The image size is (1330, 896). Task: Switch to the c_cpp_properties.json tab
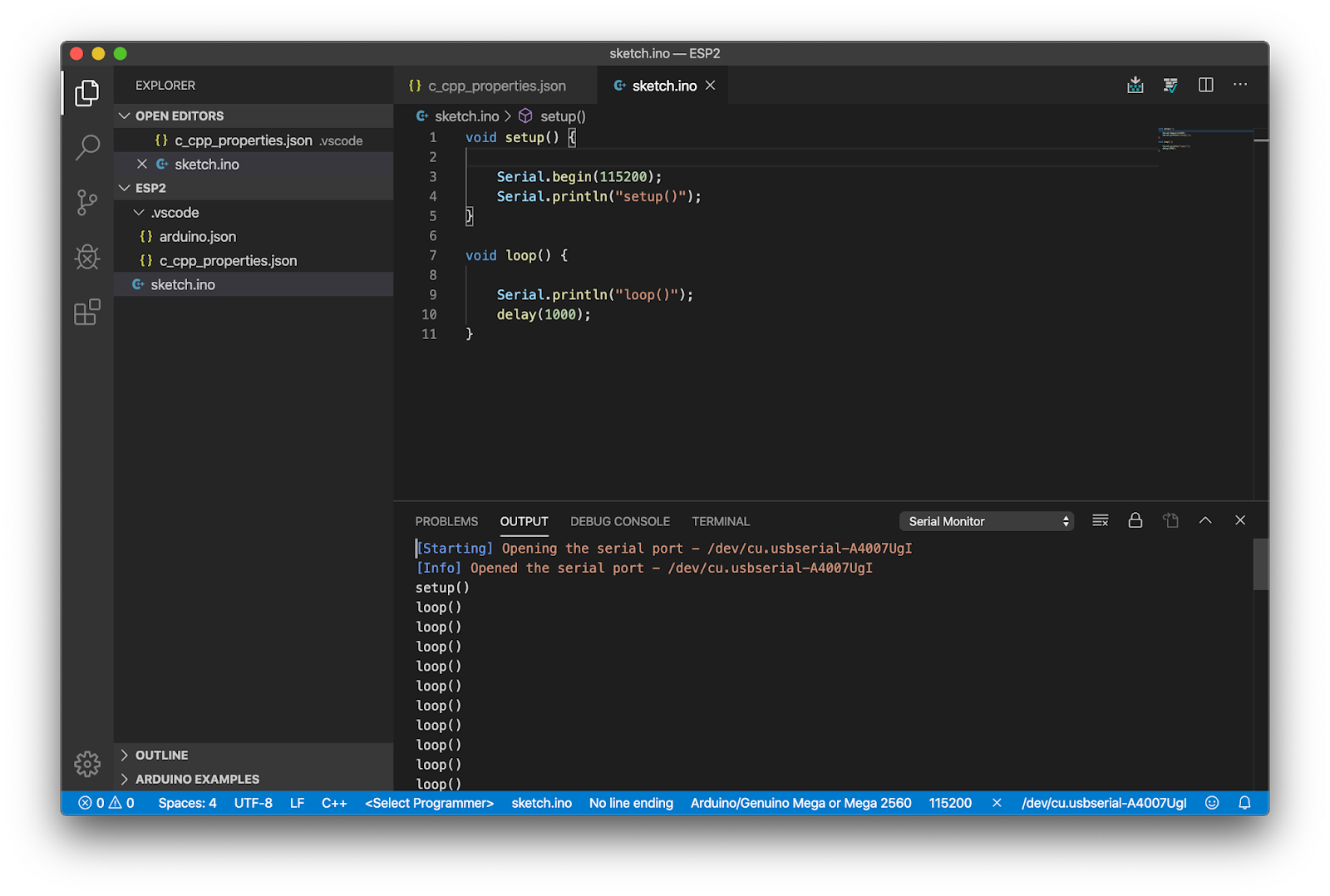(x=496, y=85)
